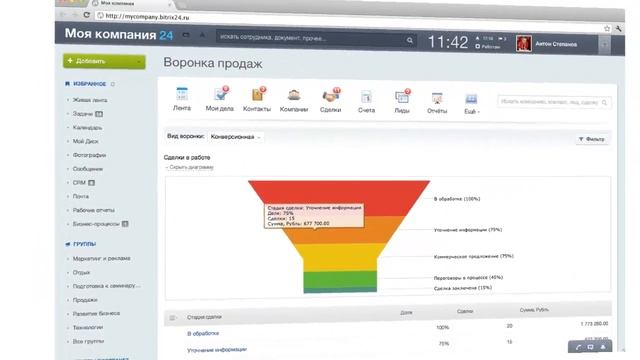This screenshot has height=360, width=640.
Task: Open Отдых group in sidebar
Action: pos(81,272)
